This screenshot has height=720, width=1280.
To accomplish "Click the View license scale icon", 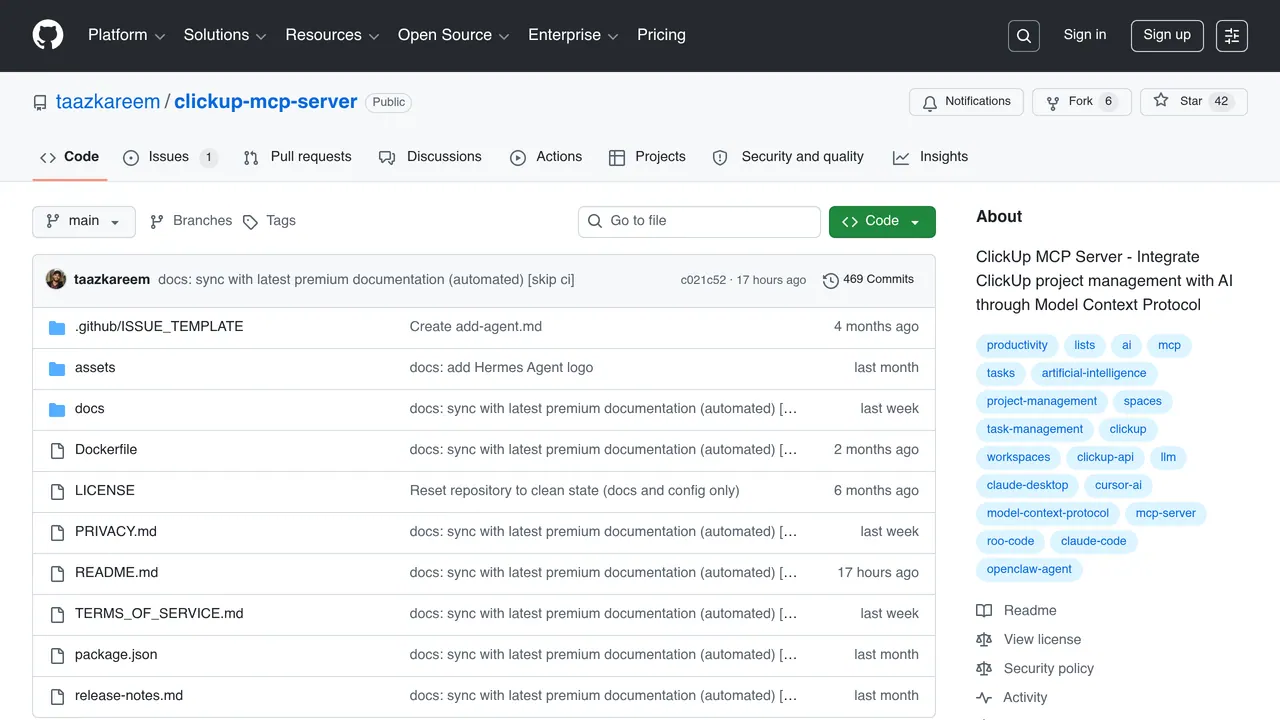I will pos(984,640).
